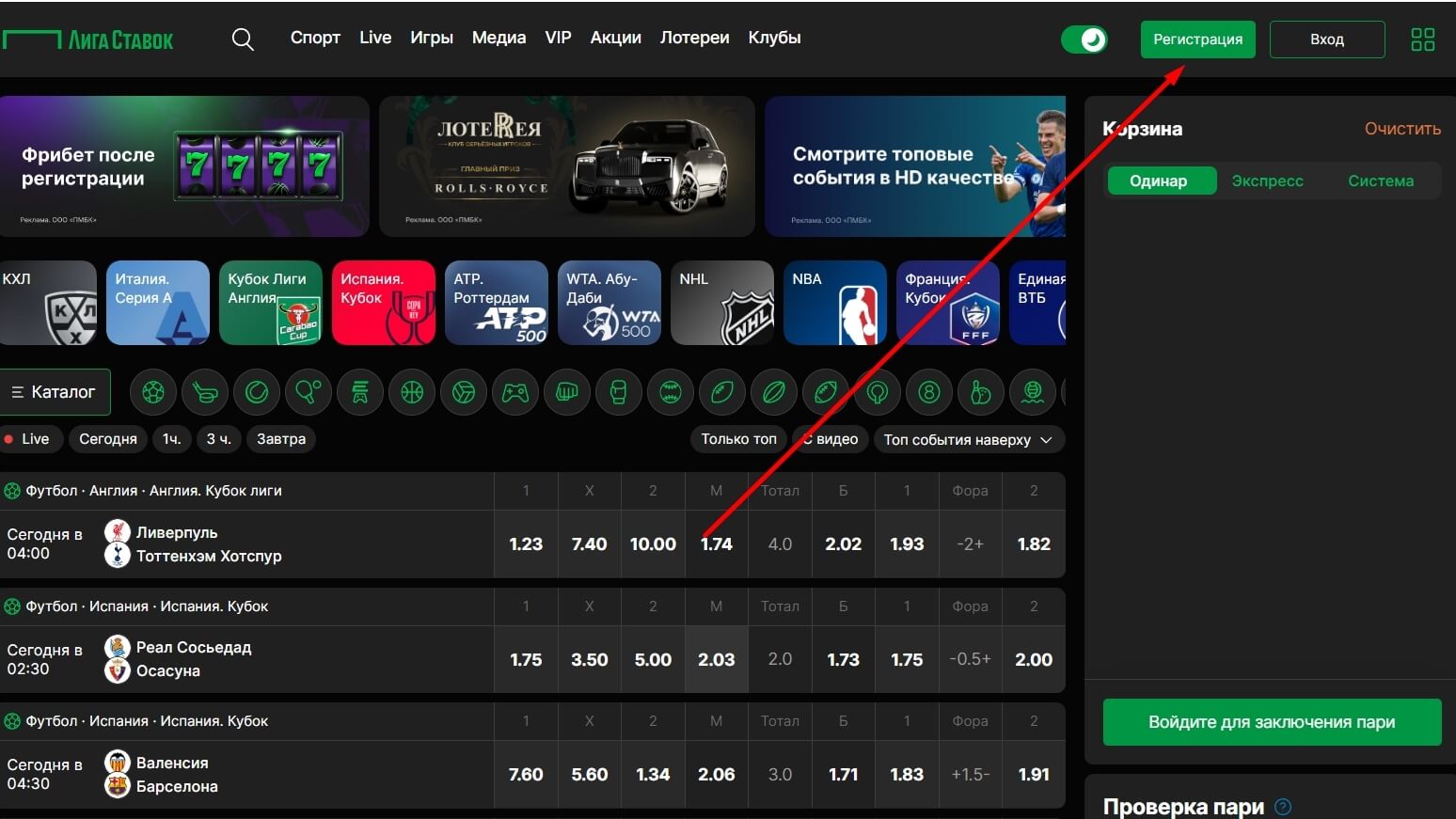This screenshot has width=1456, height=819.
Task: Click Войдите для заключения пари button
Action: tap(1272, 722)
